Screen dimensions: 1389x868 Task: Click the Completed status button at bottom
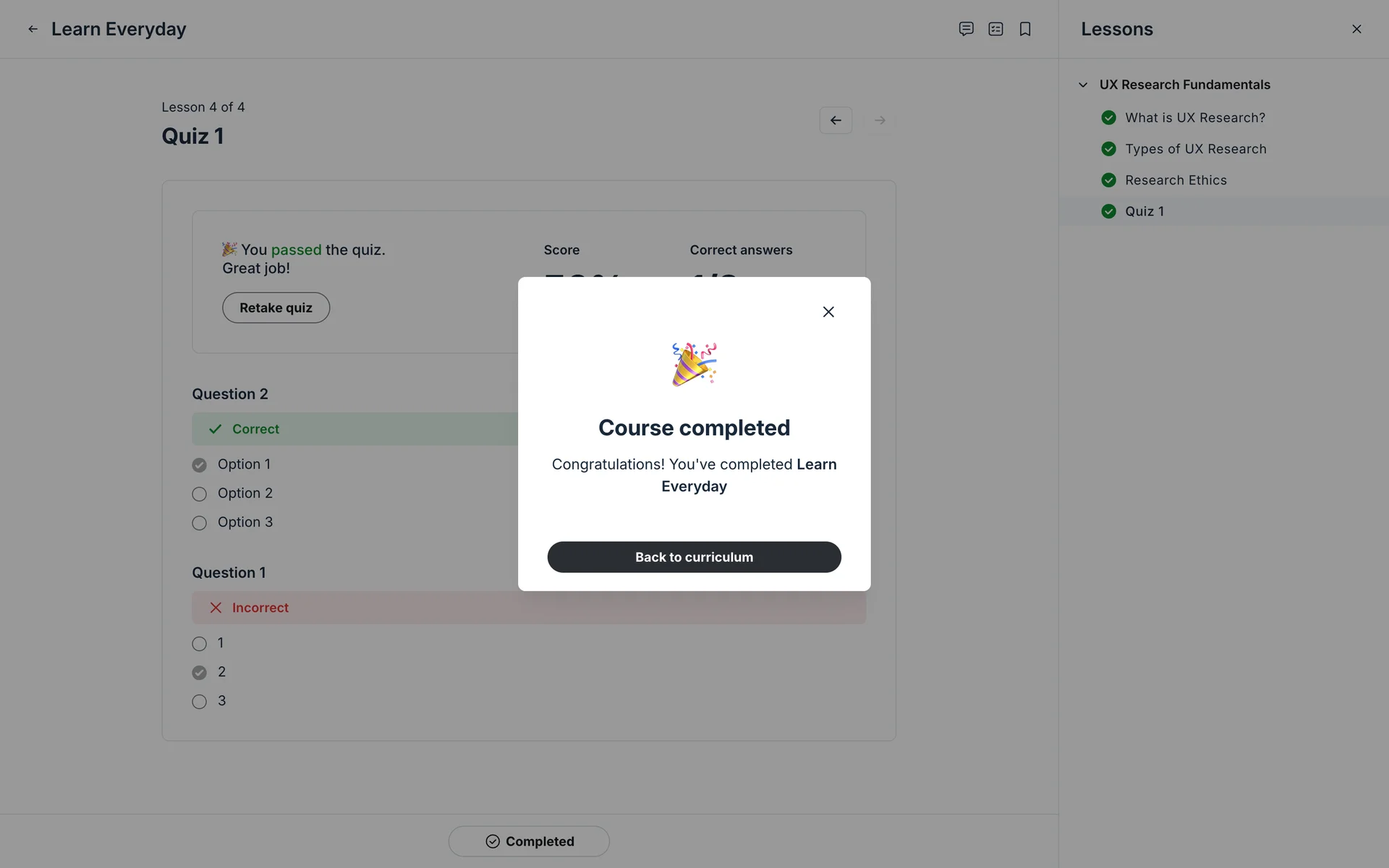pyautogui.click(x=529, y=841)
